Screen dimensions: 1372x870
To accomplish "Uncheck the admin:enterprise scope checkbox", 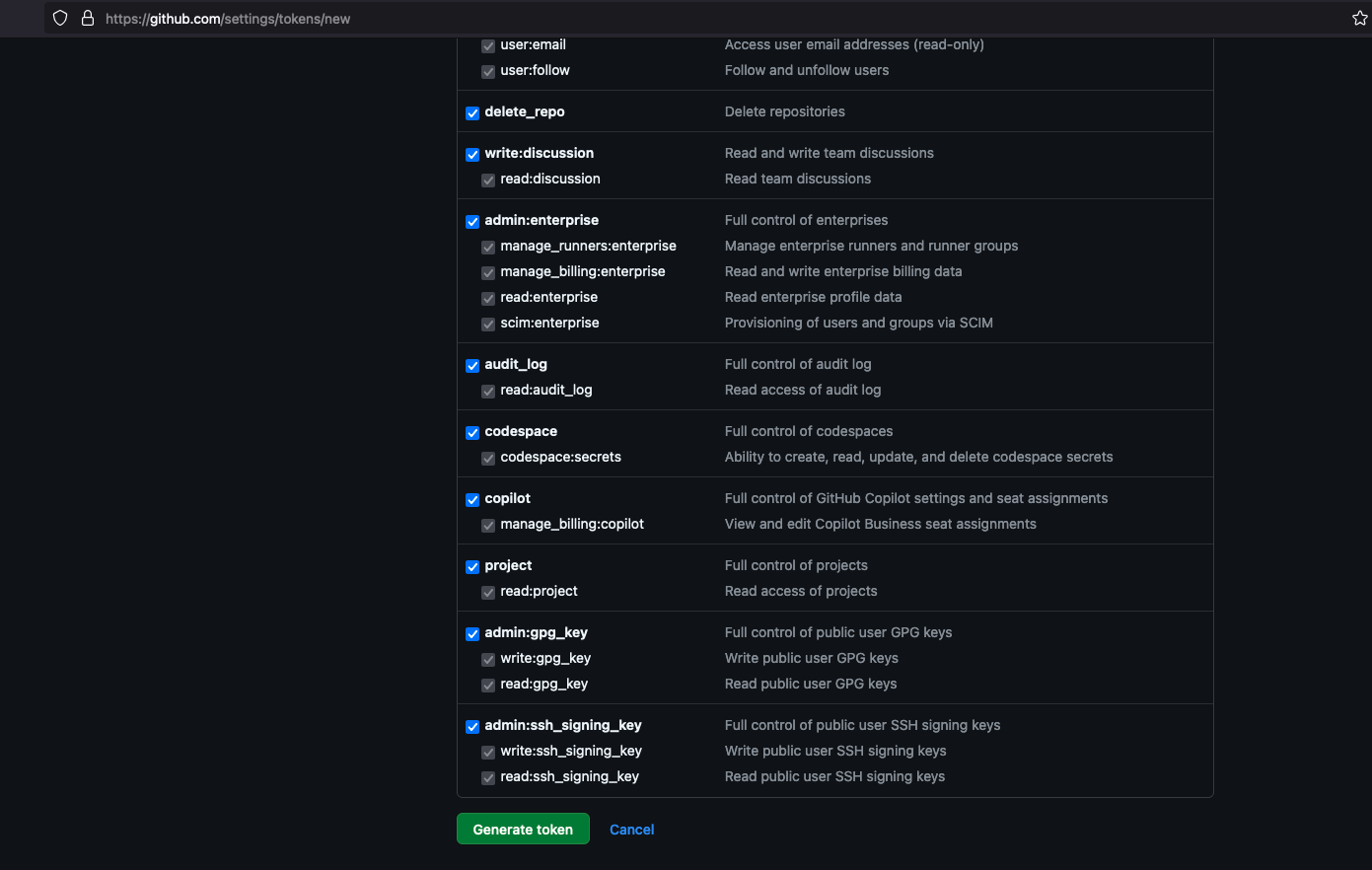I will point(472,222).
